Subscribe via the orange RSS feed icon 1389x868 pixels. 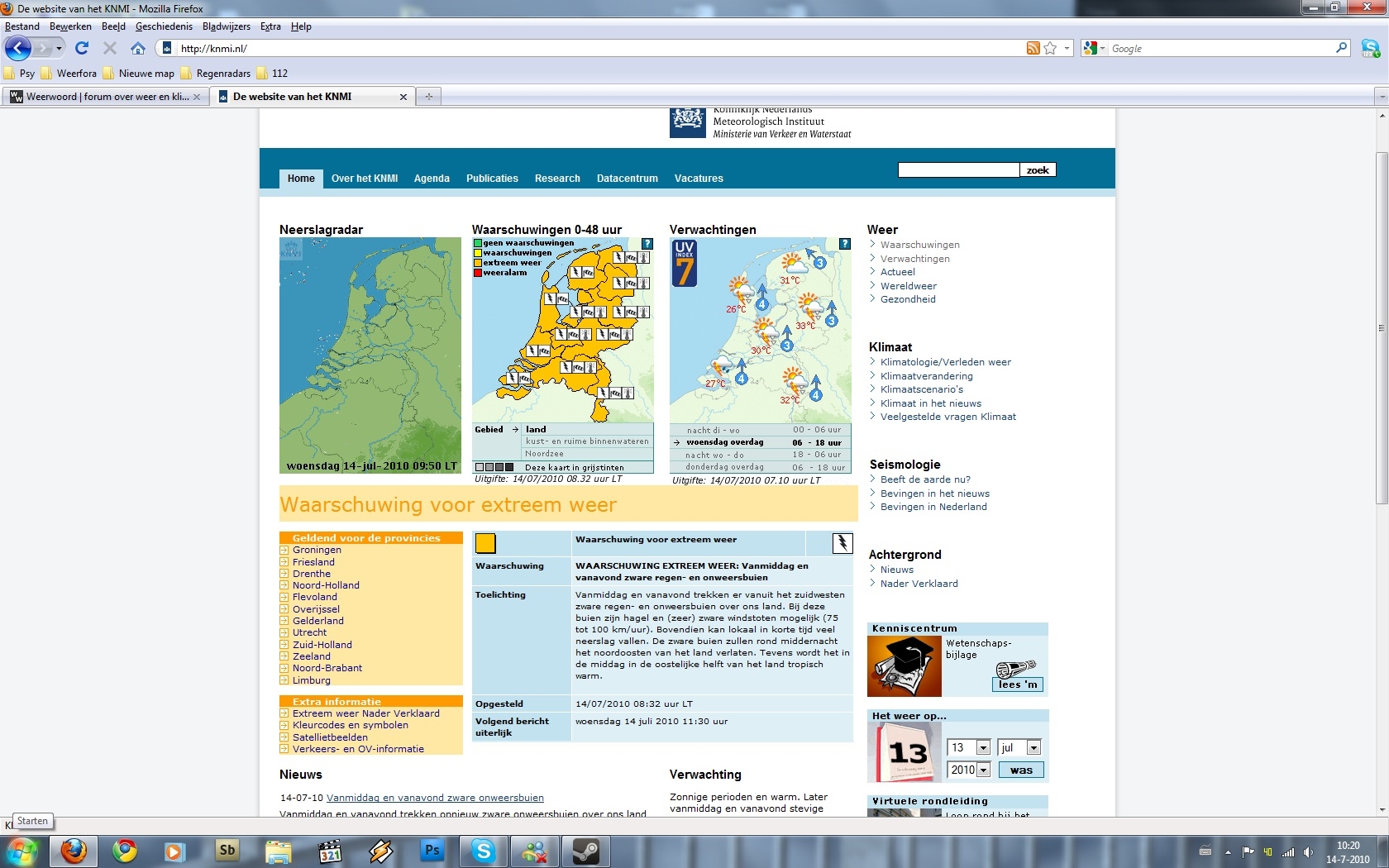[x=1033, y=49]
